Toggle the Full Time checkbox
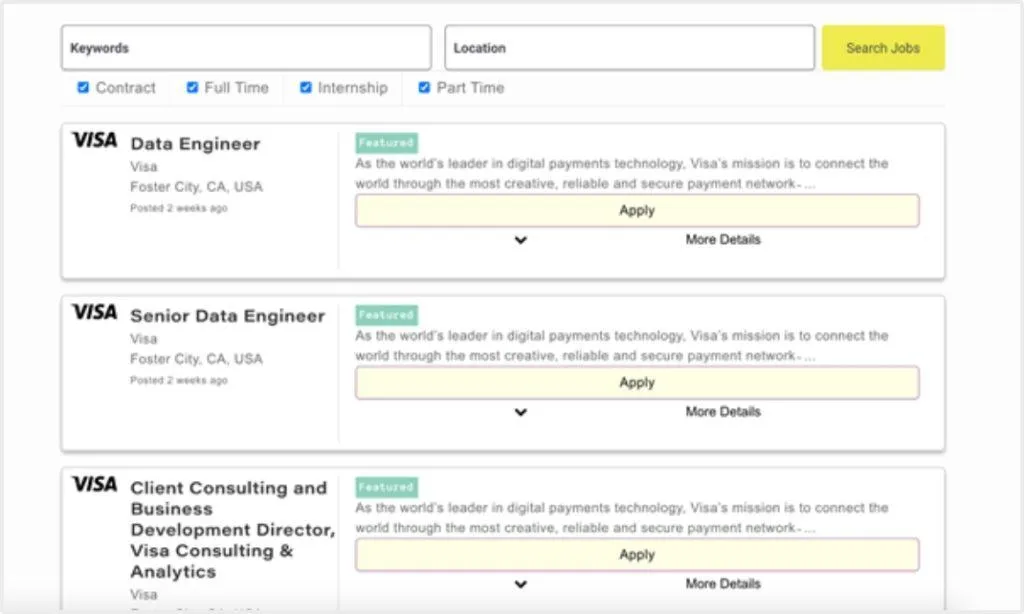1024x614 pixels. (192, 88)
